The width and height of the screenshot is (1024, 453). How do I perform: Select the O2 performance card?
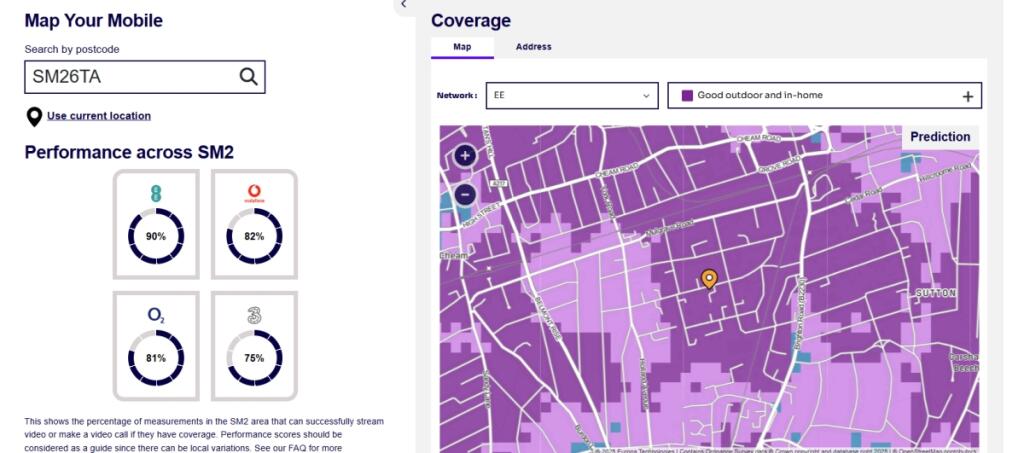tap(156, 346)
